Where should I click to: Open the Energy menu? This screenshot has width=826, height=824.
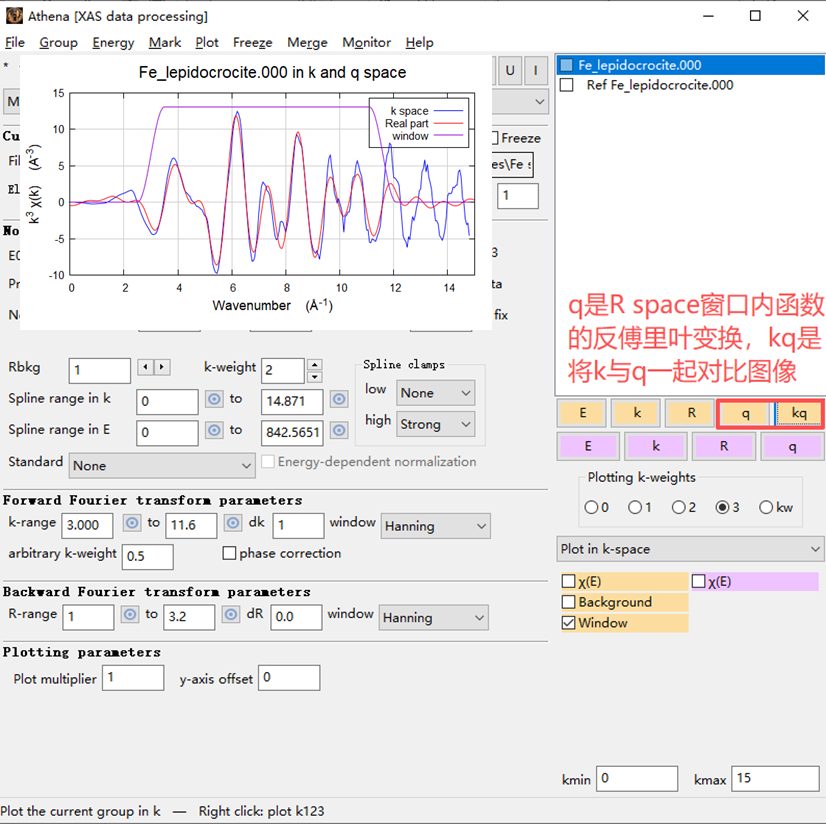click(x=113, y=42)
